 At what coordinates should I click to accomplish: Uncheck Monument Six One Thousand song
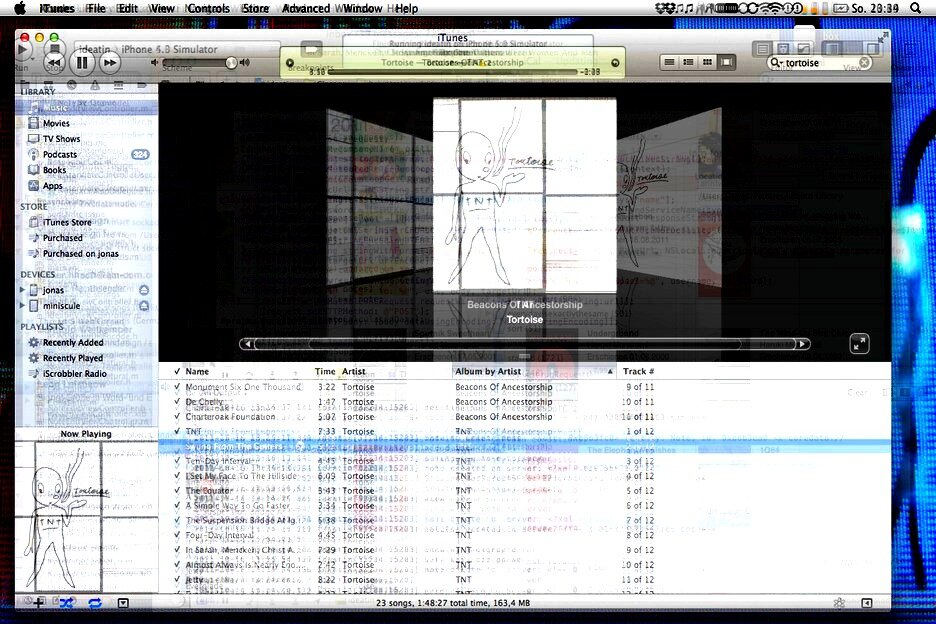(x=177, y=387)
